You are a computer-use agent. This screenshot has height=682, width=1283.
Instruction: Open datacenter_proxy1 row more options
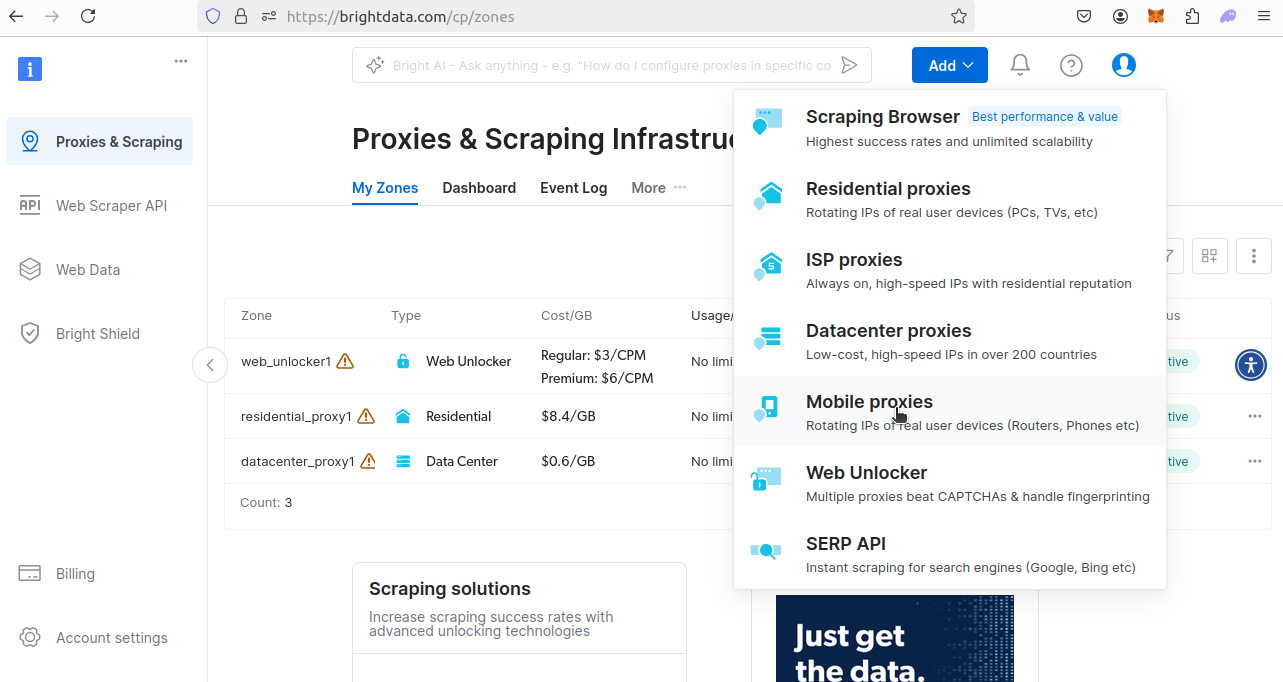click(x=1255, y=461)
